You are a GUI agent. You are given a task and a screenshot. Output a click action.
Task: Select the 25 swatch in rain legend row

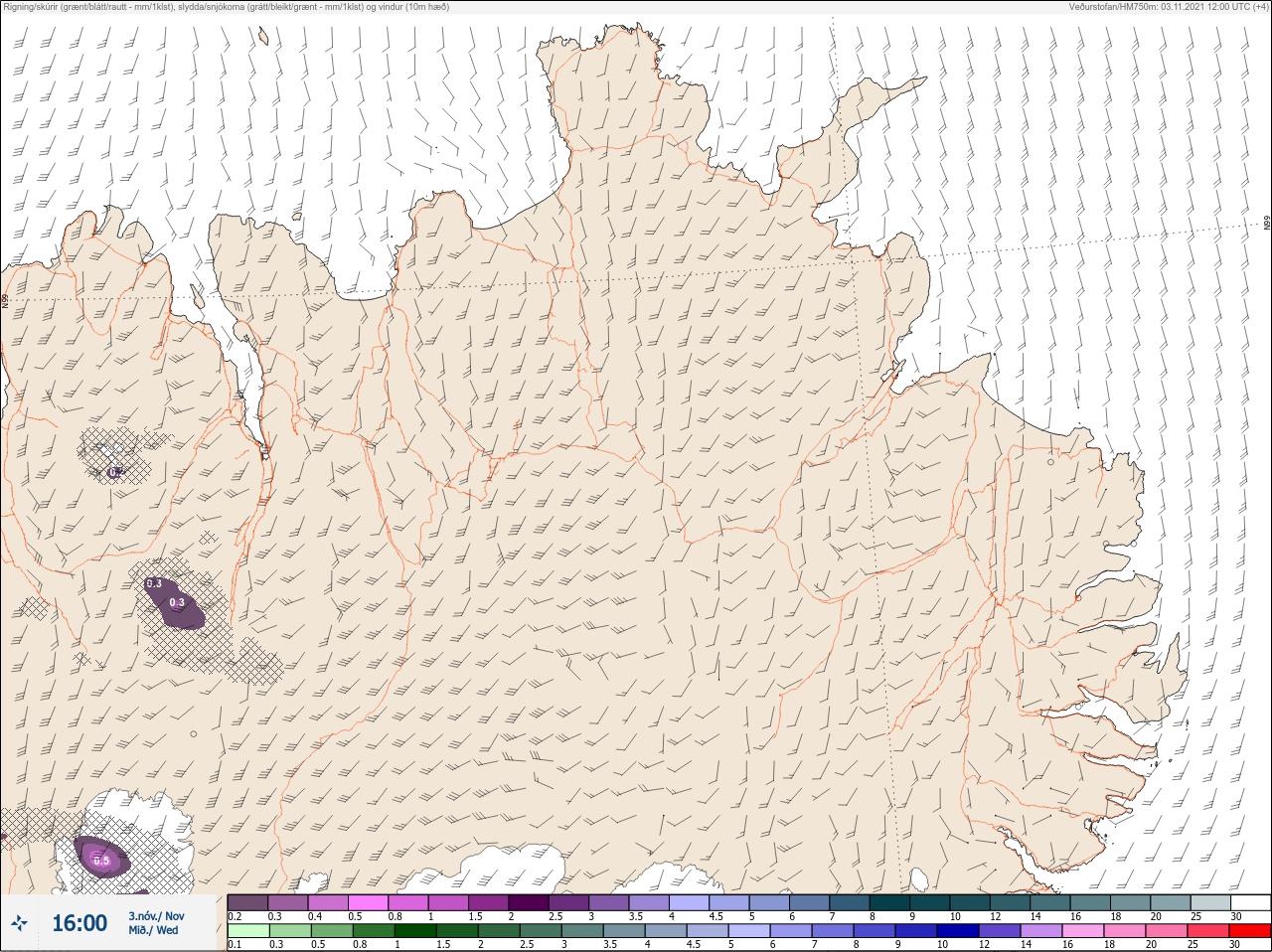1208,931
